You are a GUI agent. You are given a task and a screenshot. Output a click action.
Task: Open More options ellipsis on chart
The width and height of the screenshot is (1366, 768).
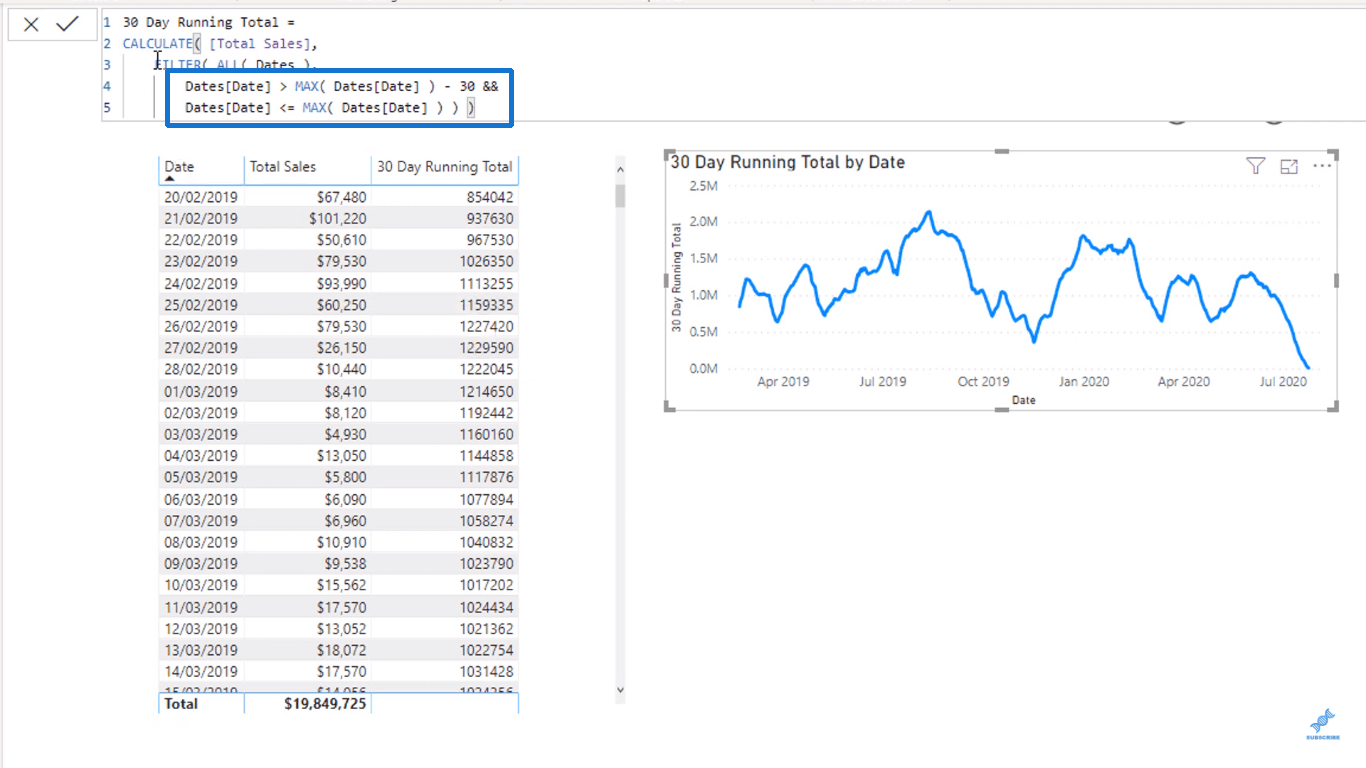1322,166
